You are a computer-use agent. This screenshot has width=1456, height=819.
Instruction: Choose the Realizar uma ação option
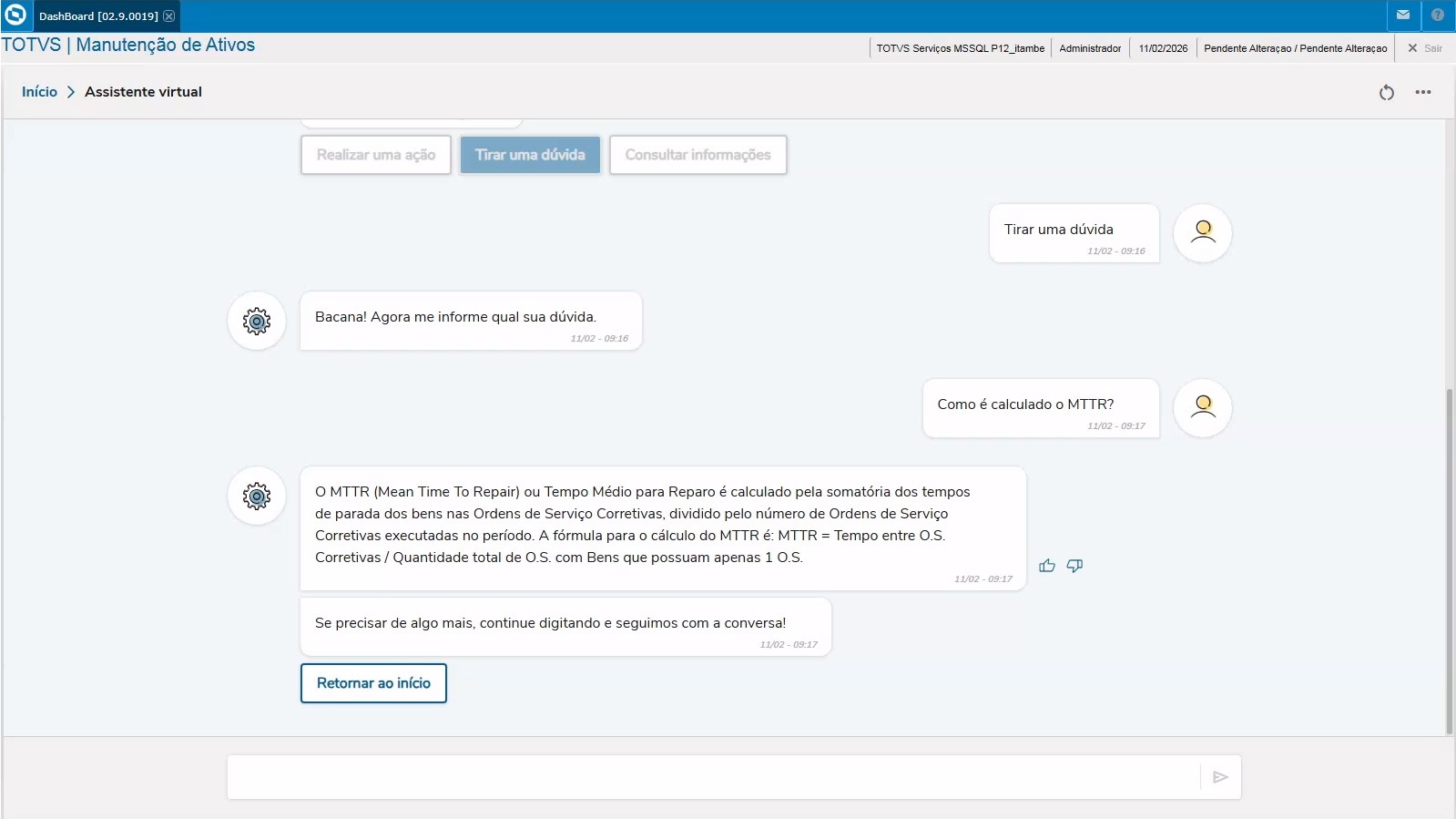[x=375, y=155]
